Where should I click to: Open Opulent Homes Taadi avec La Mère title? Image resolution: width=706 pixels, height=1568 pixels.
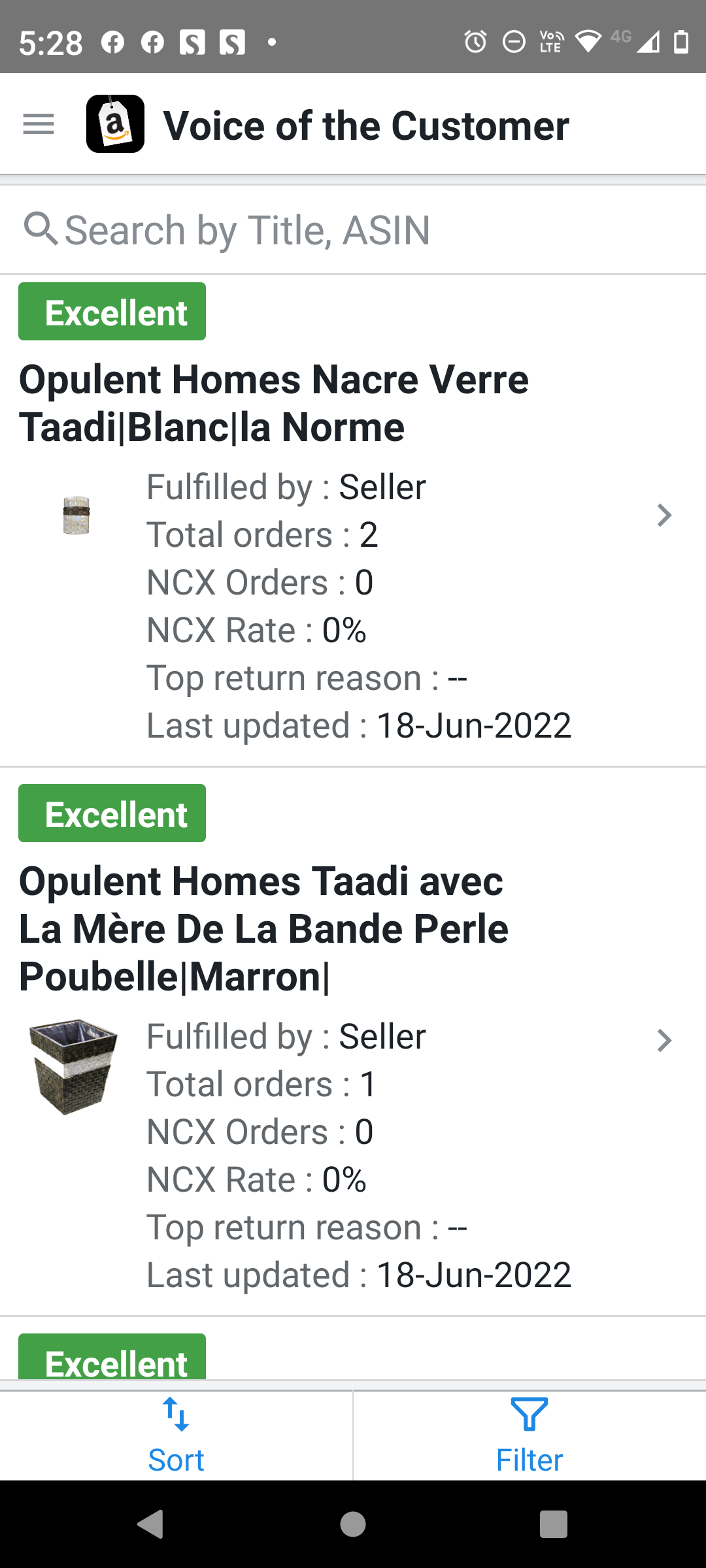tap(264, 928)
